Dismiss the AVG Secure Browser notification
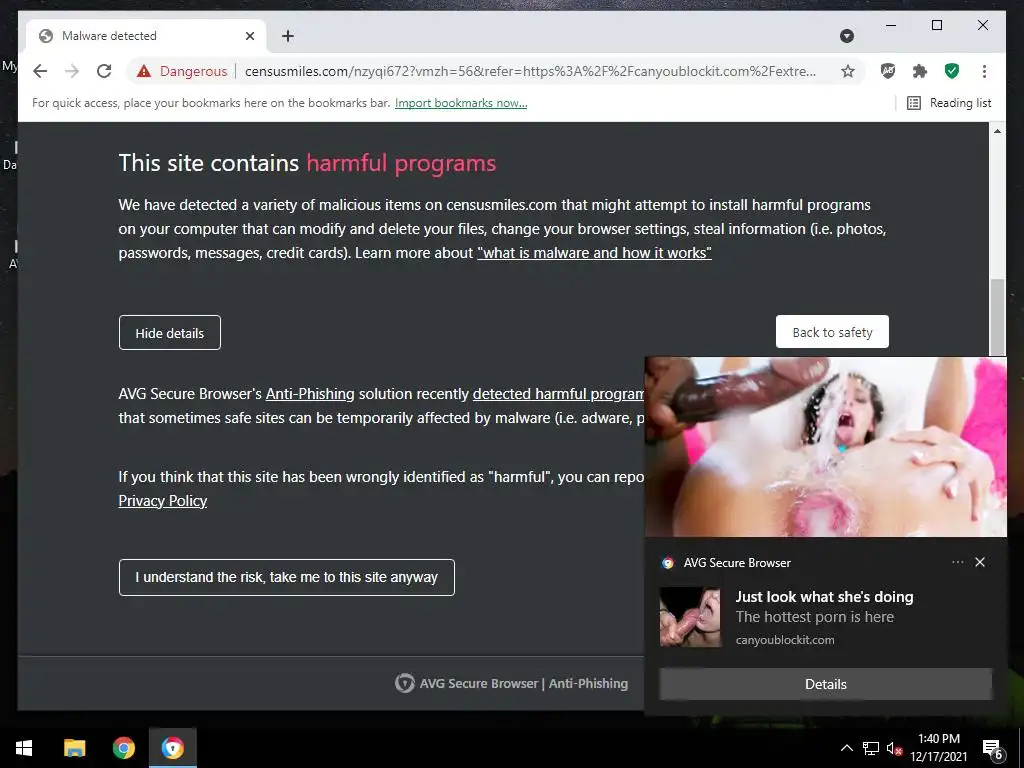1024x768 pixels. [980, 562]
